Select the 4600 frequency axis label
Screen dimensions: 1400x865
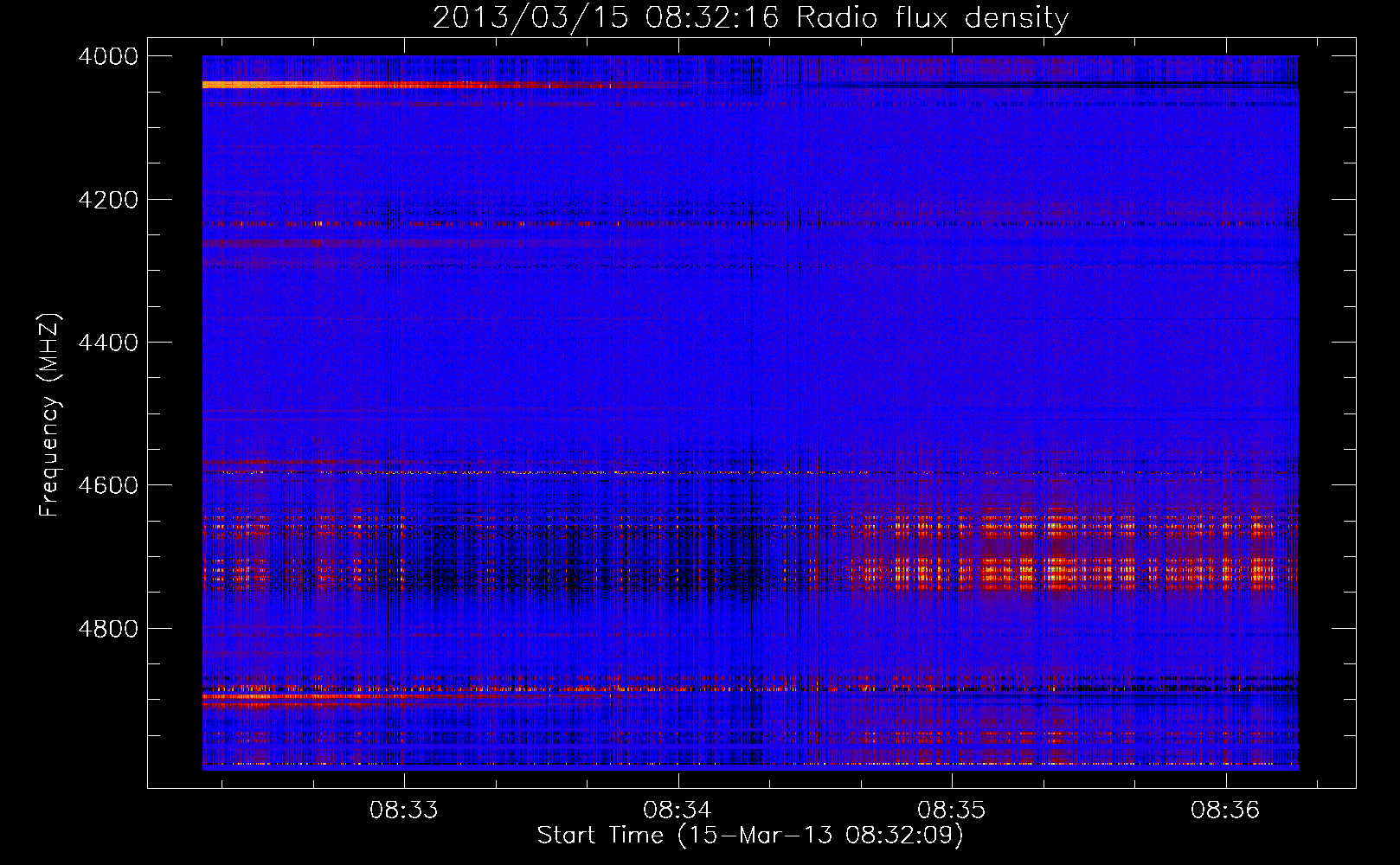click(x=108, y=485)
